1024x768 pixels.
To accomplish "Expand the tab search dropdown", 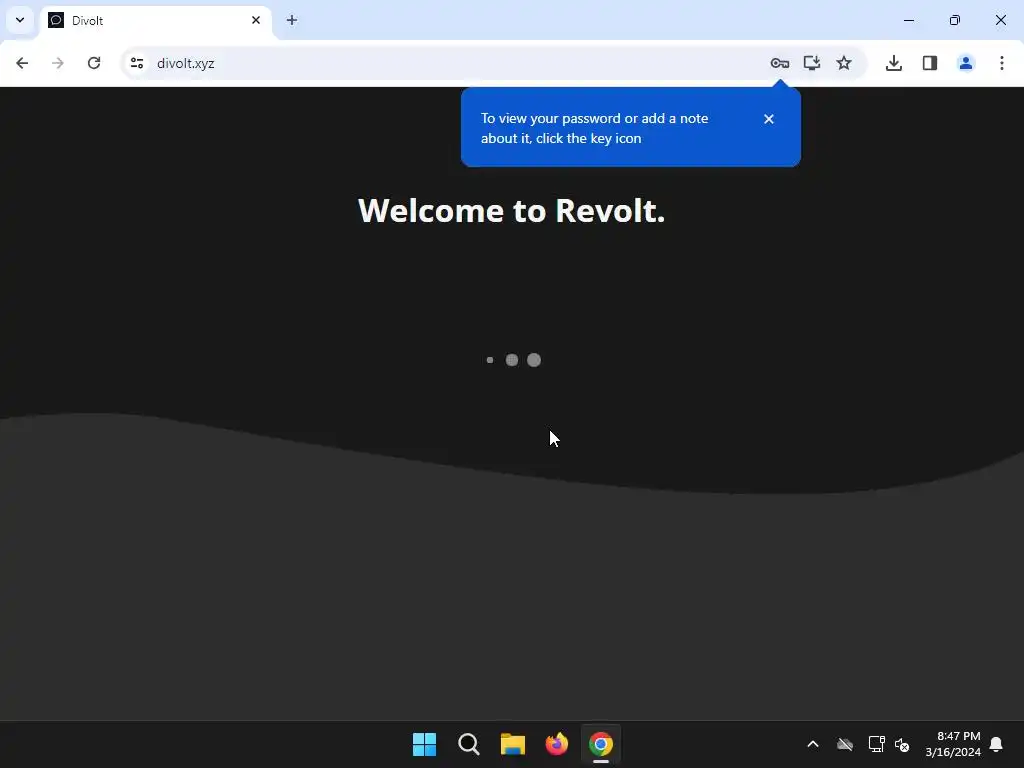I will [x=20, y=20].
